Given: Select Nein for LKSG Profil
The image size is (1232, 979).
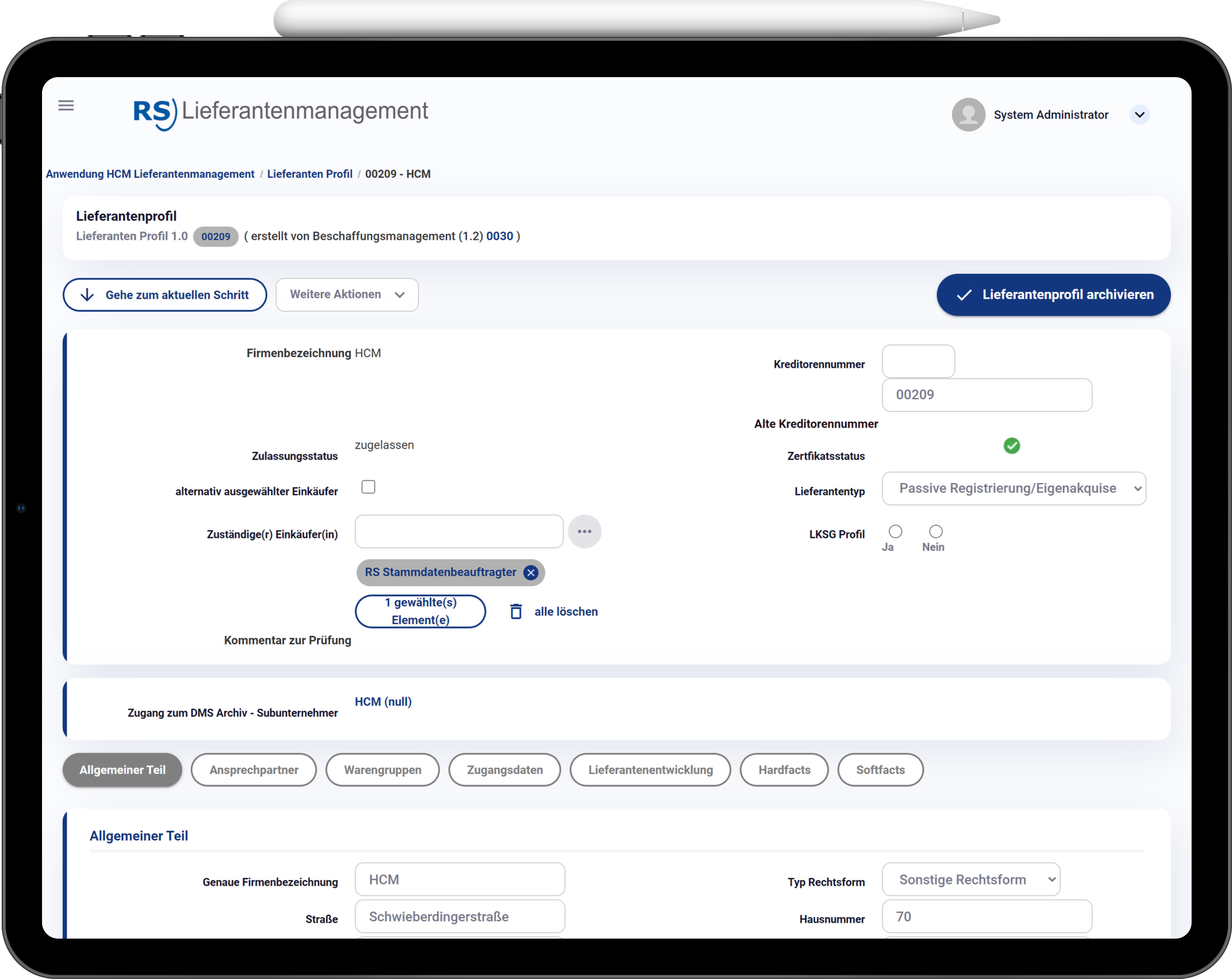Looking at the screenshot, I should (935, 532).
